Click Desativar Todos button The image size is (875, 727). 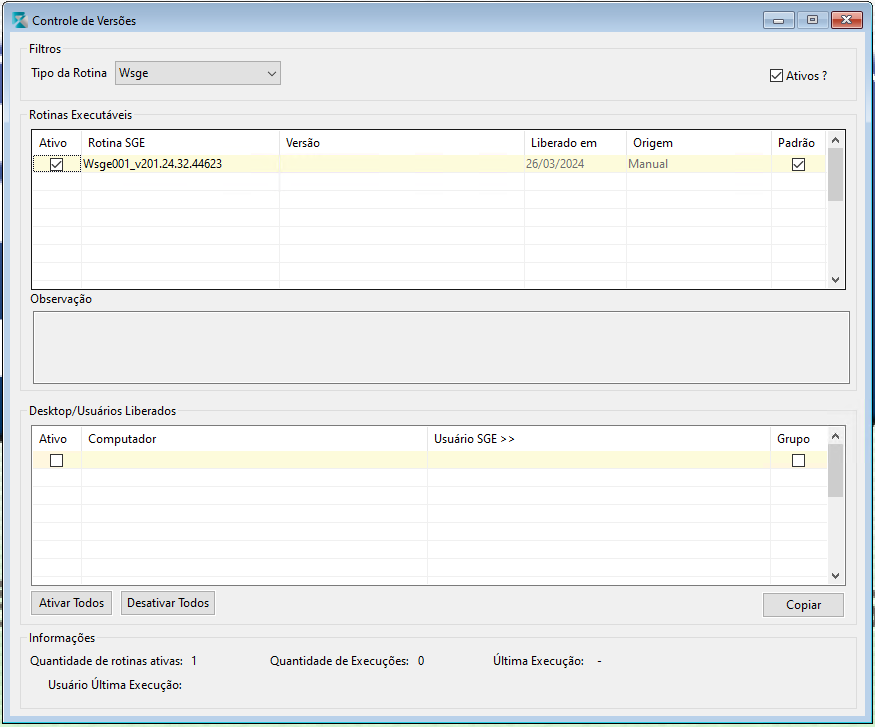pyautogui.click(x=168, y=603)
